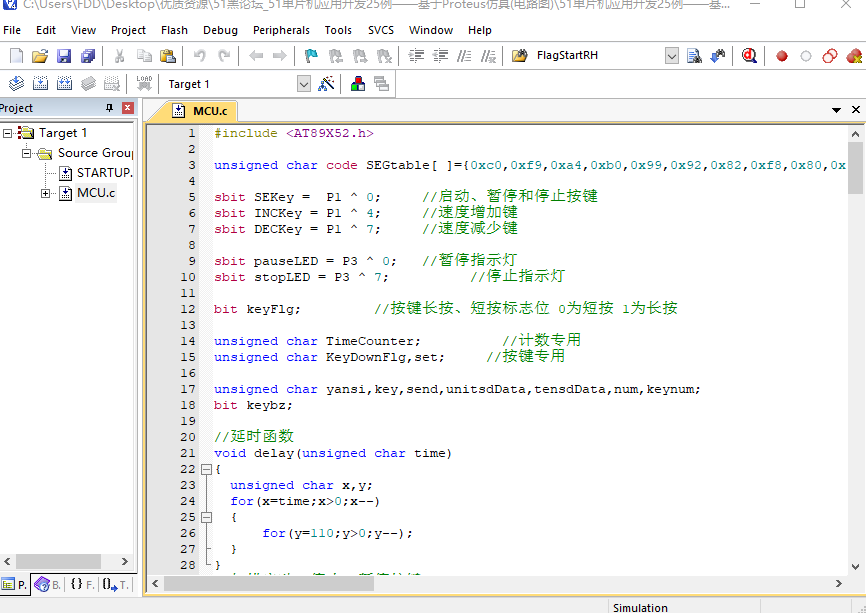Image resolution: width=866 pixels, height=613 pixels.
Task: Click the Redo arrow icon
Action: tap(224, 56)
